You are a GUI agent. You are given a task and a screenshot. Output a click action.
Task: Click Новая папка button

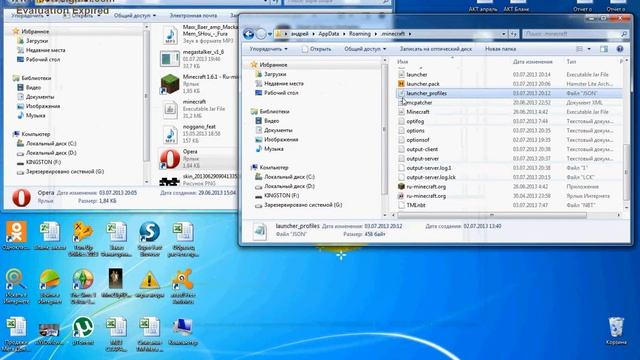(500, 49)
